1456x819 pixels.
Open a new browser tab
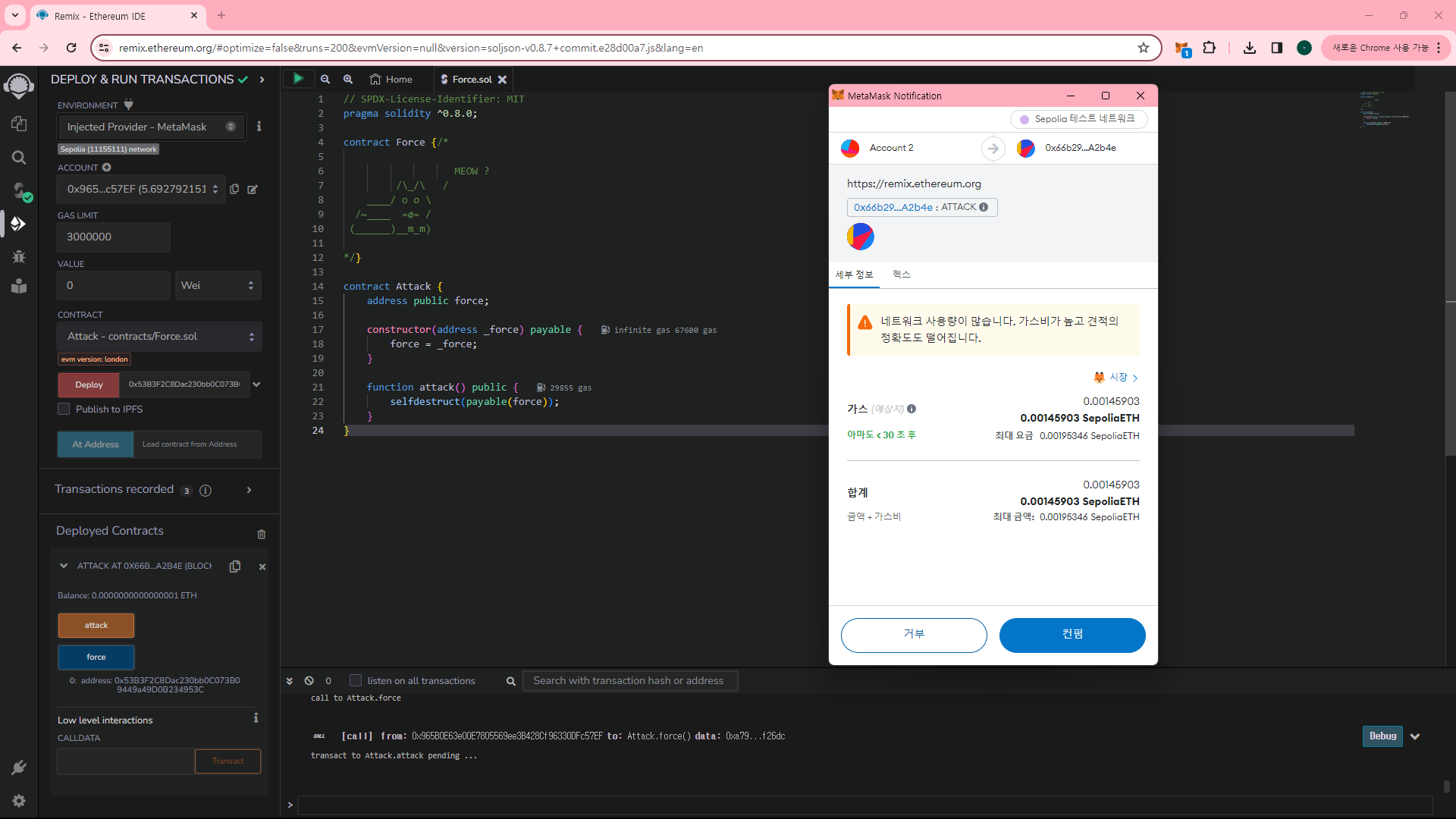point(221,16)
